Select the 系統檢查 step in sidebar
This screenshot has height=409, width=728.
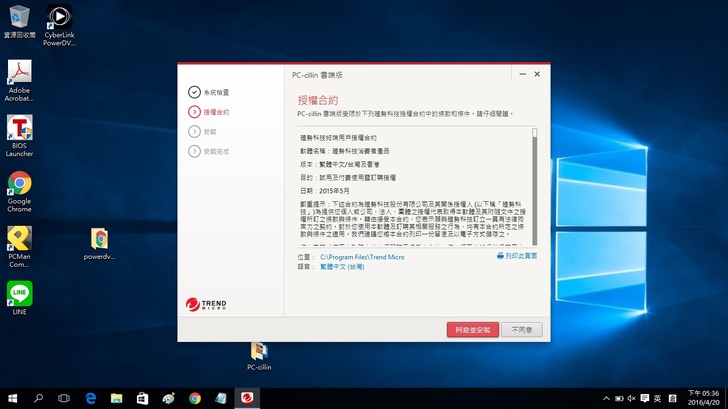(215, 92)
